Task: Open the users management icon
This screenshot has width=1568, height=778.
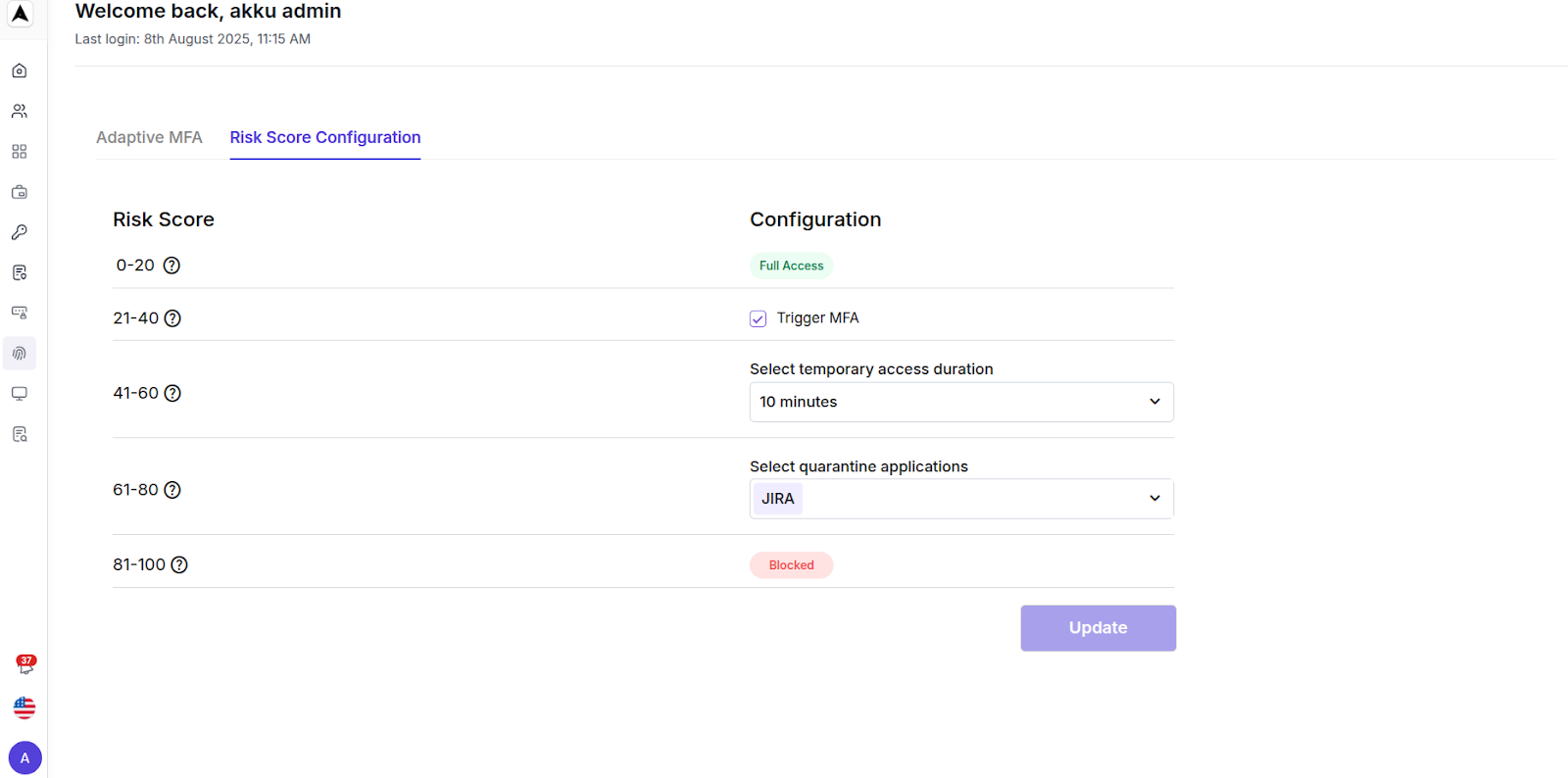Action: click(x=20, y=111)
